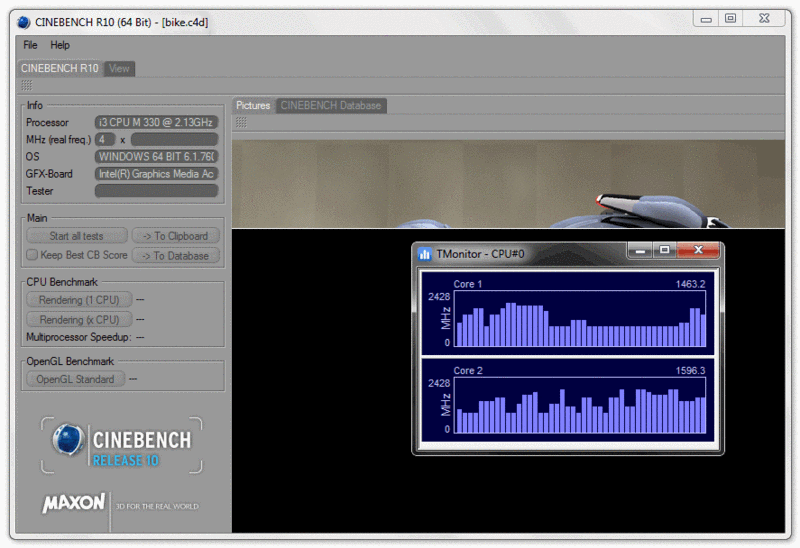Click the OS info field
The width and height of the screenshot is (800, 548).
[x=157, y=157]
